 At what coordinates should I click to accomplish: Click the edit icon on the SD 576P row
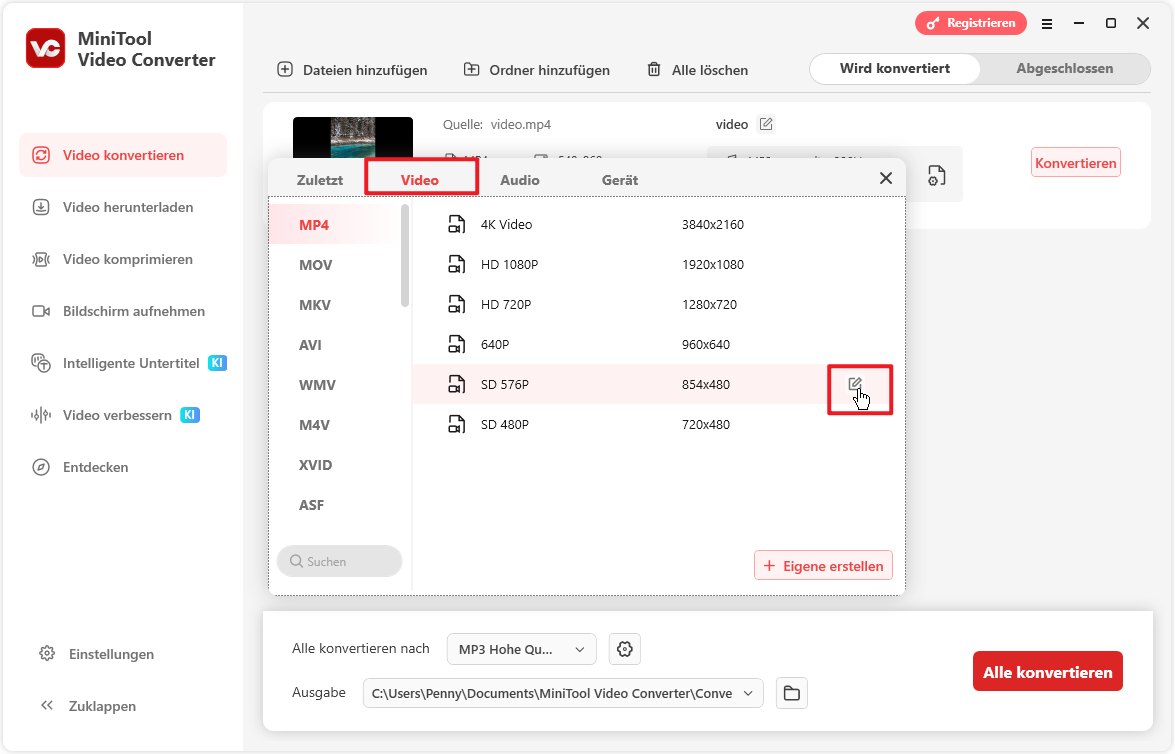point(855,384)
